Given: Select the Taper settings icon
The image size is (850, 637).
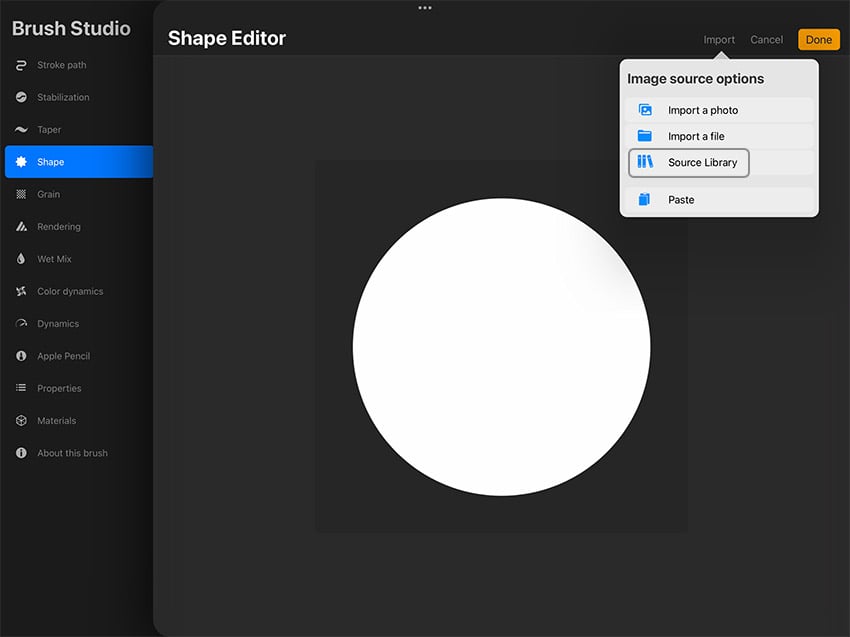Looking at the screenshot, I should [20, 129].
